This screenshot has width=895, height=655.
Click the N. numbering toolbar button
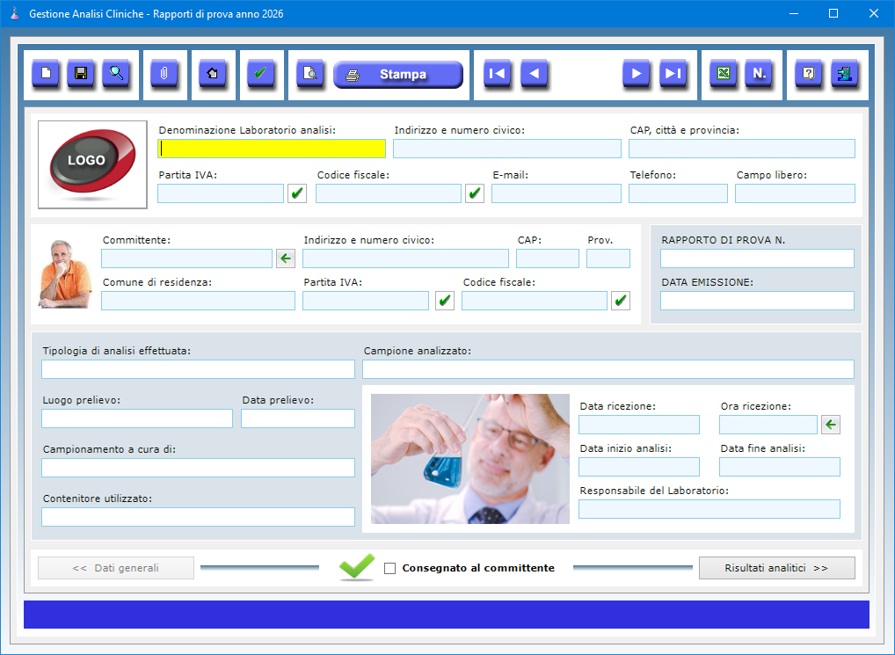[759, 74]
